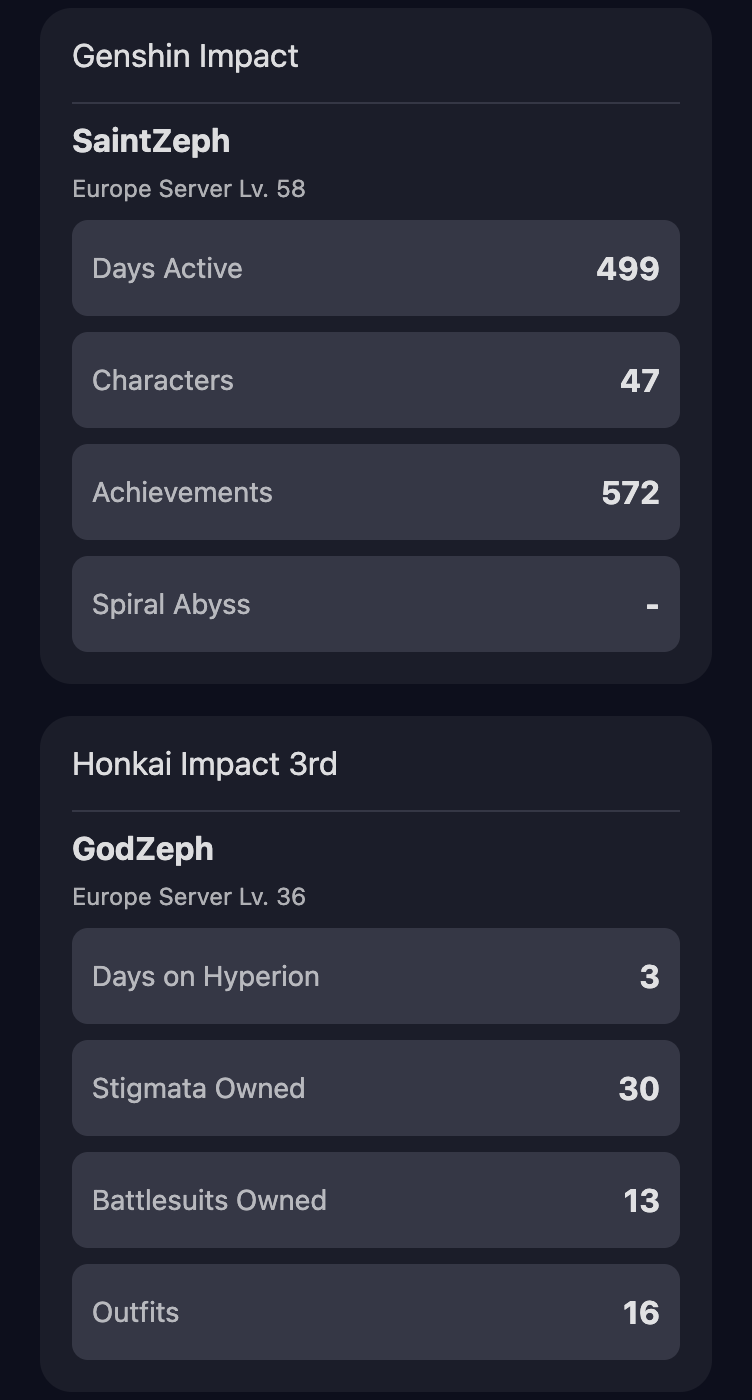752x1400 pixels.
Task: Click the Europe Server Lv. 36 text
Action: tap(188, 897)
